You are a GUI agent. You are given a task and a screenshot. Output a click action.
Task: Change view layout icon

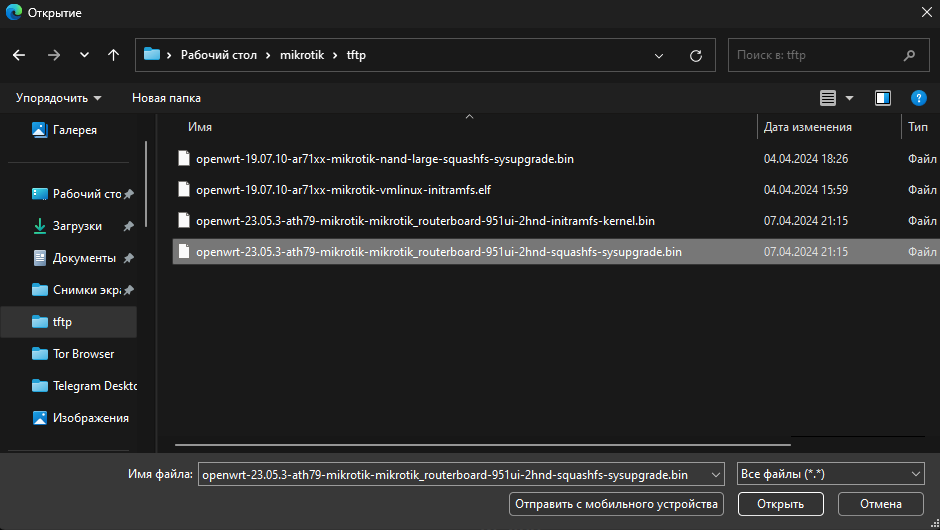(x=828, y=98)
